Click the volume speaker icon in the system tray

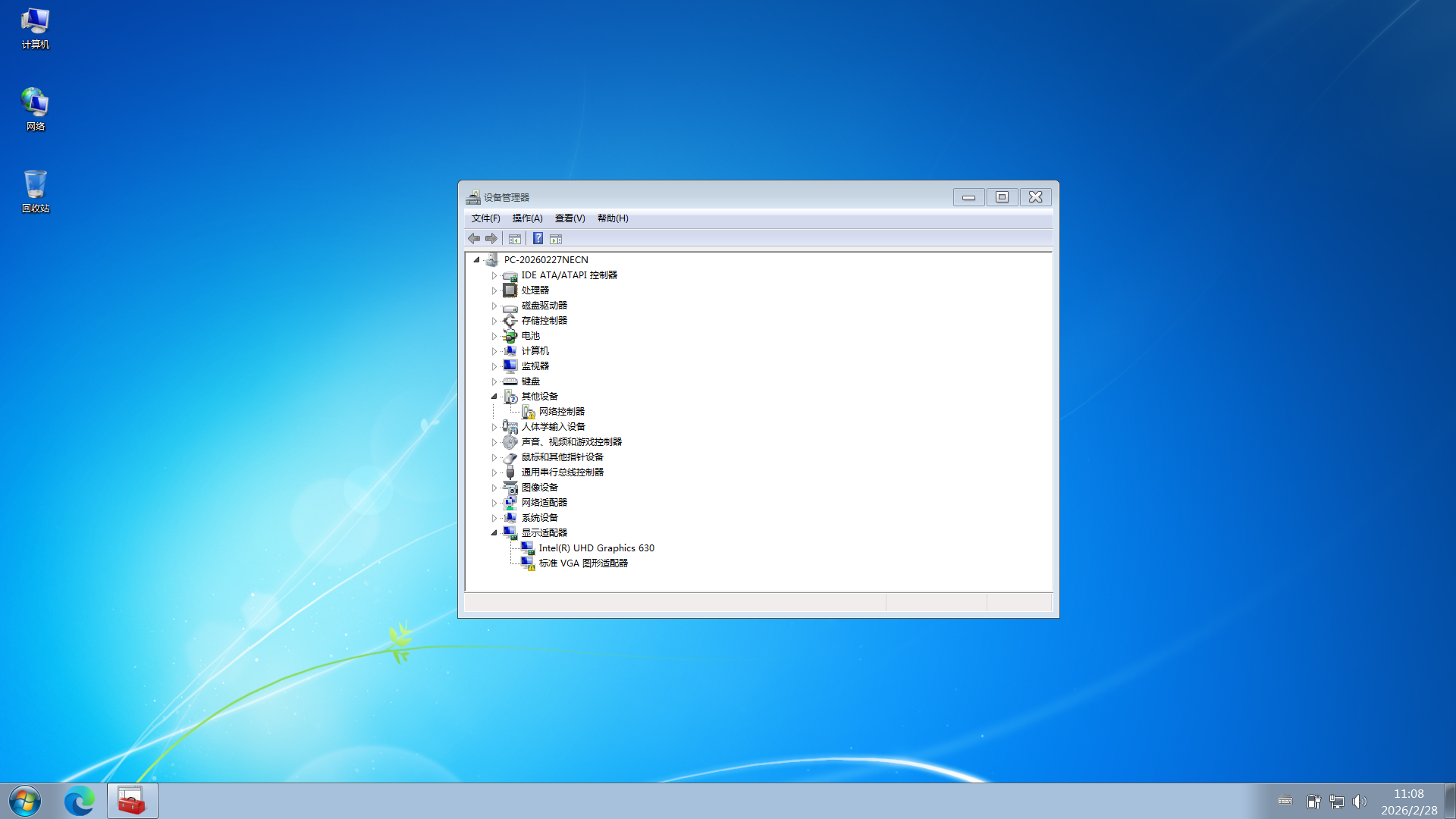click(1359, 802)
